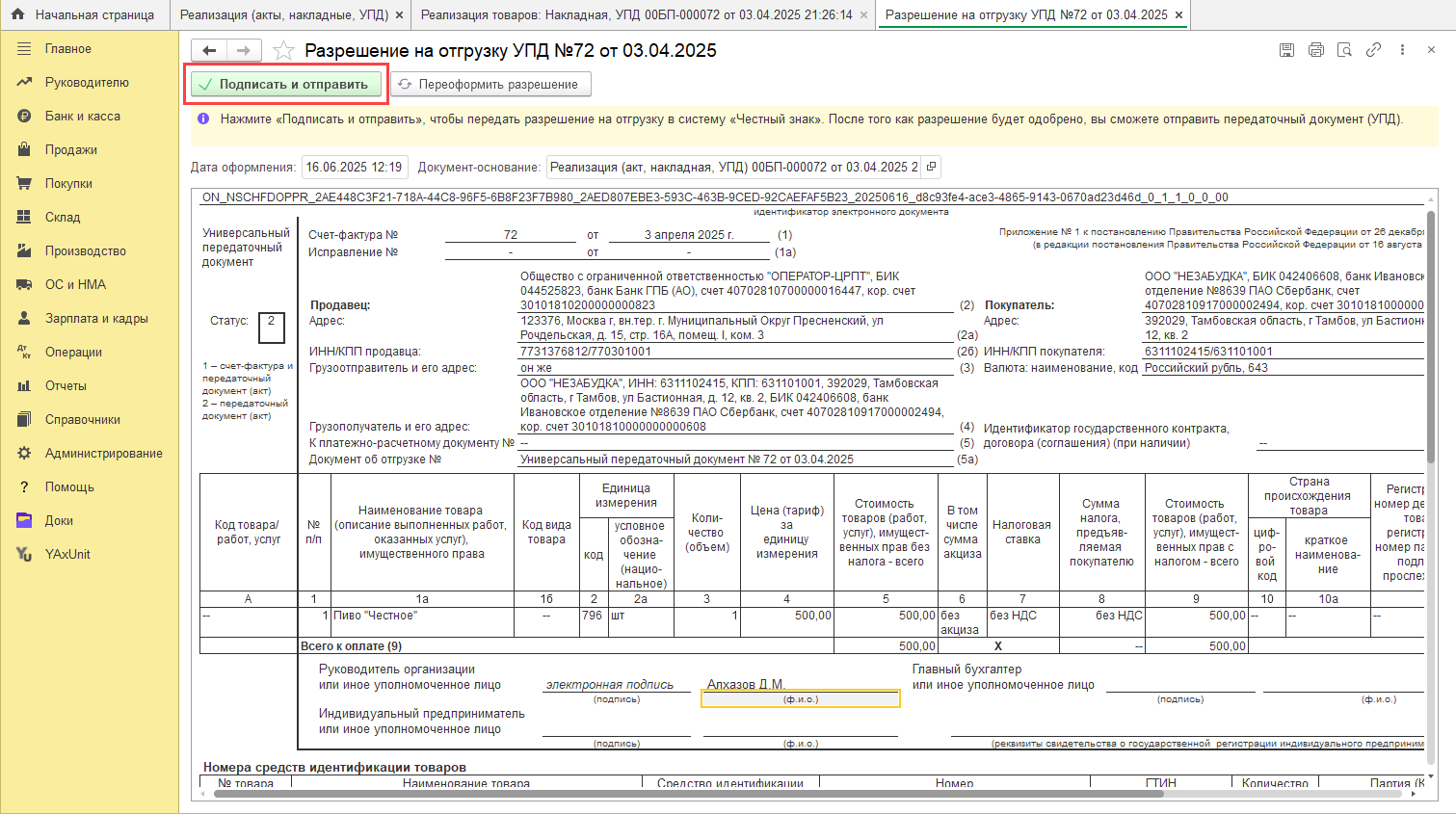The height and width of the screenshot is (814, 1456).
Task: Open Продажи shopping bag icon
Action: point(24,149)
